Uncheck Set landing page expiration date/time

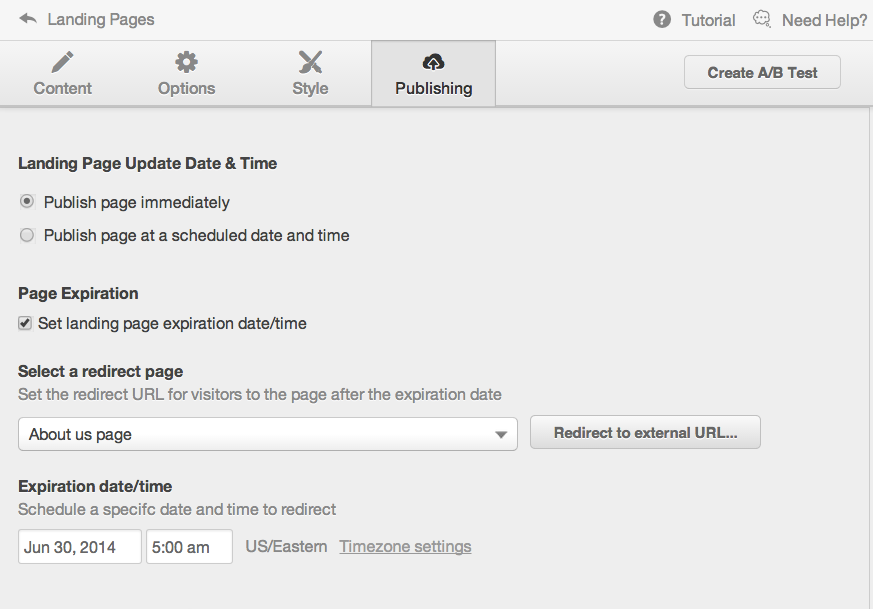pos(25,323)
